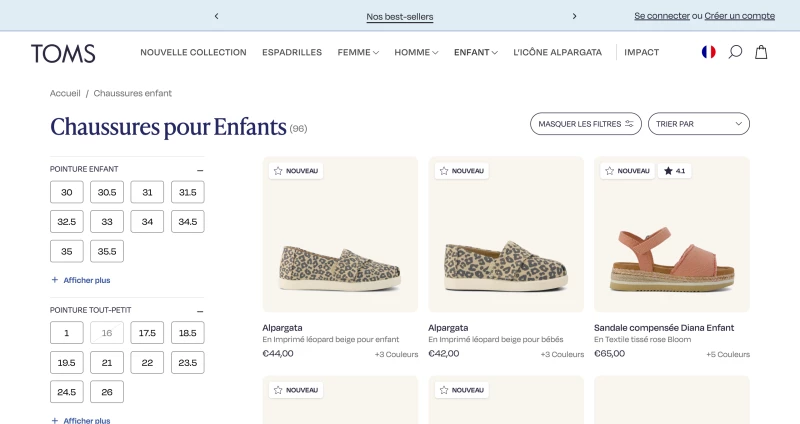
Task: Select child size 35.5
Action: [x=107, y=252]
